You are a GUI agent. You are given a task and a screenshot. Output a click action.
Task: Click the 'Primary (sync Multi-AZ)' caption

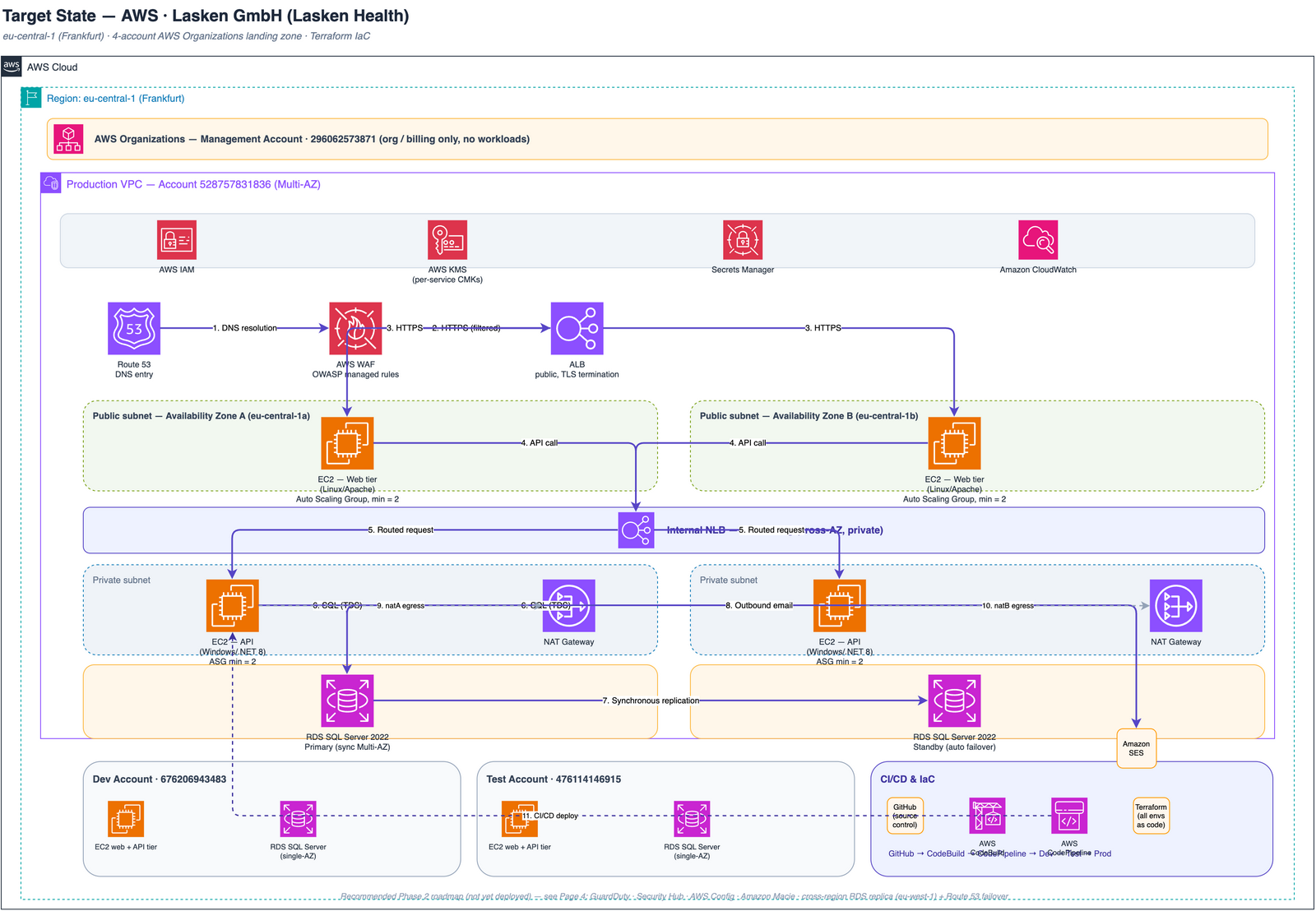[347, 747]
